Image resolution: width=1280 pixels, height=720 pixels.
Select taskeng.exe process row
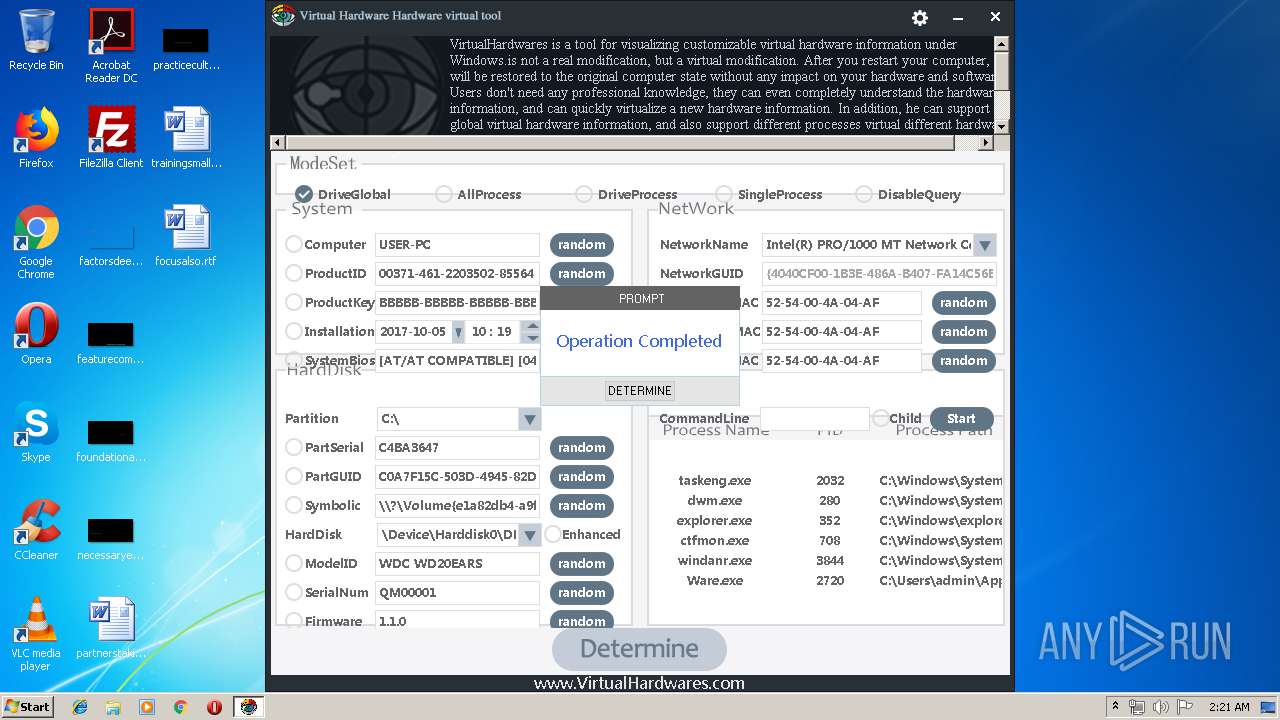[x=826, y=481]
